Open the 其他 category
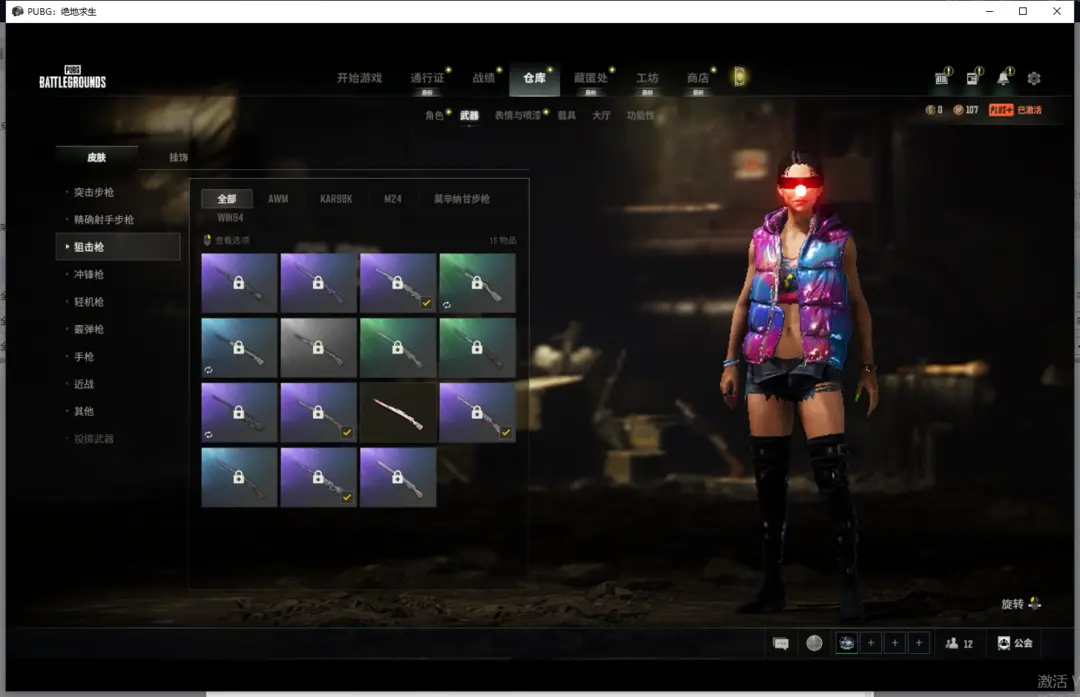 (x=84, y=411)
